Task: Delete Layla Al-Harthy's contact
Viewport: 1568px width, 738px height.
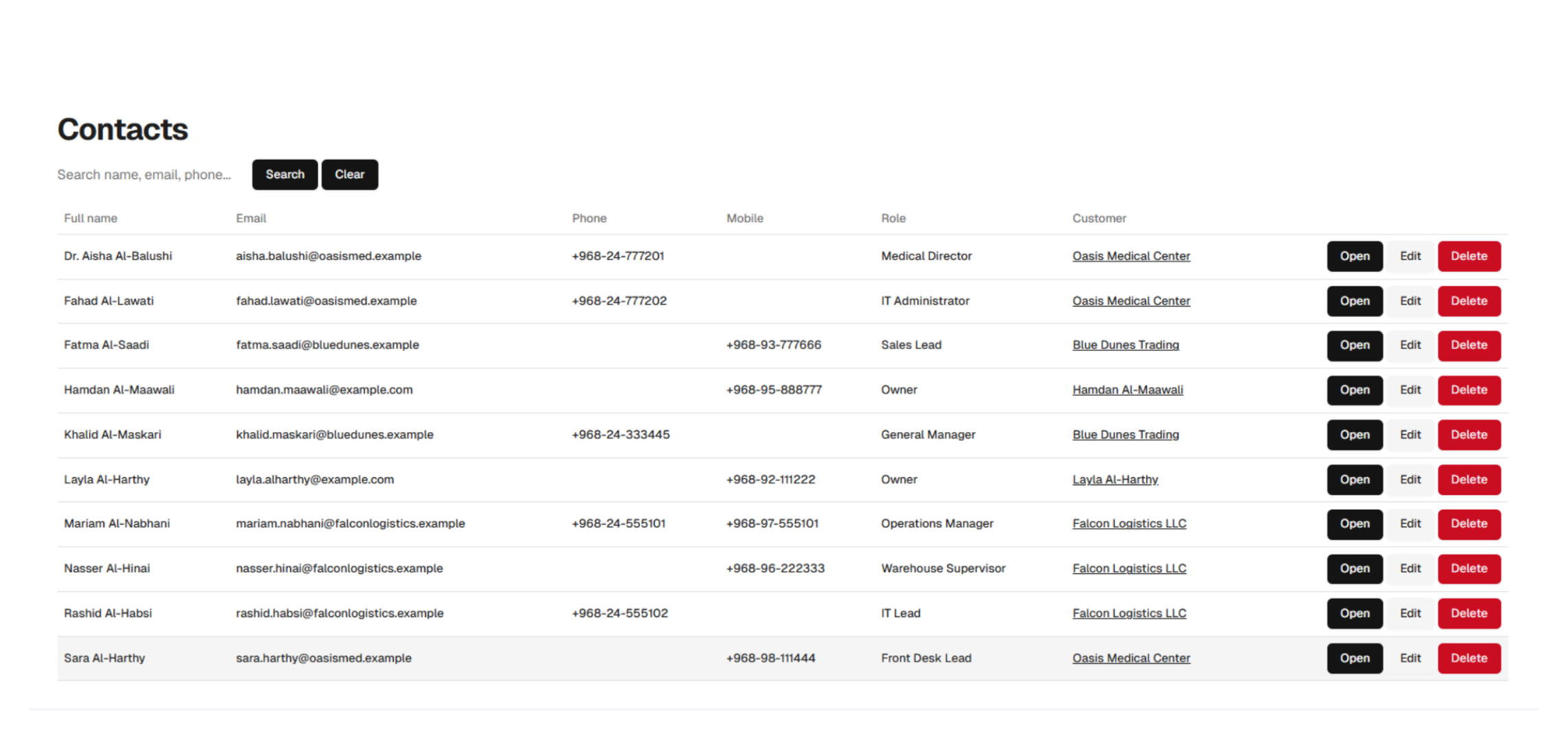Action: [1468, 479]
